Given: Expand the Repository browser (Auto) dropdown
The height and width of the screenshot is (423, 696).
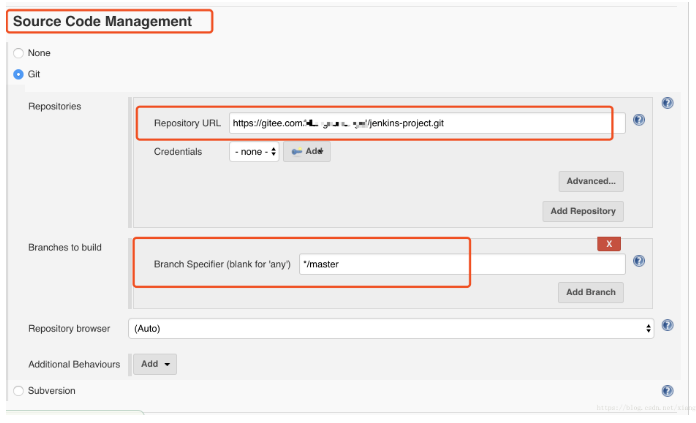Looking at the screenshot, I should [391, 328].
